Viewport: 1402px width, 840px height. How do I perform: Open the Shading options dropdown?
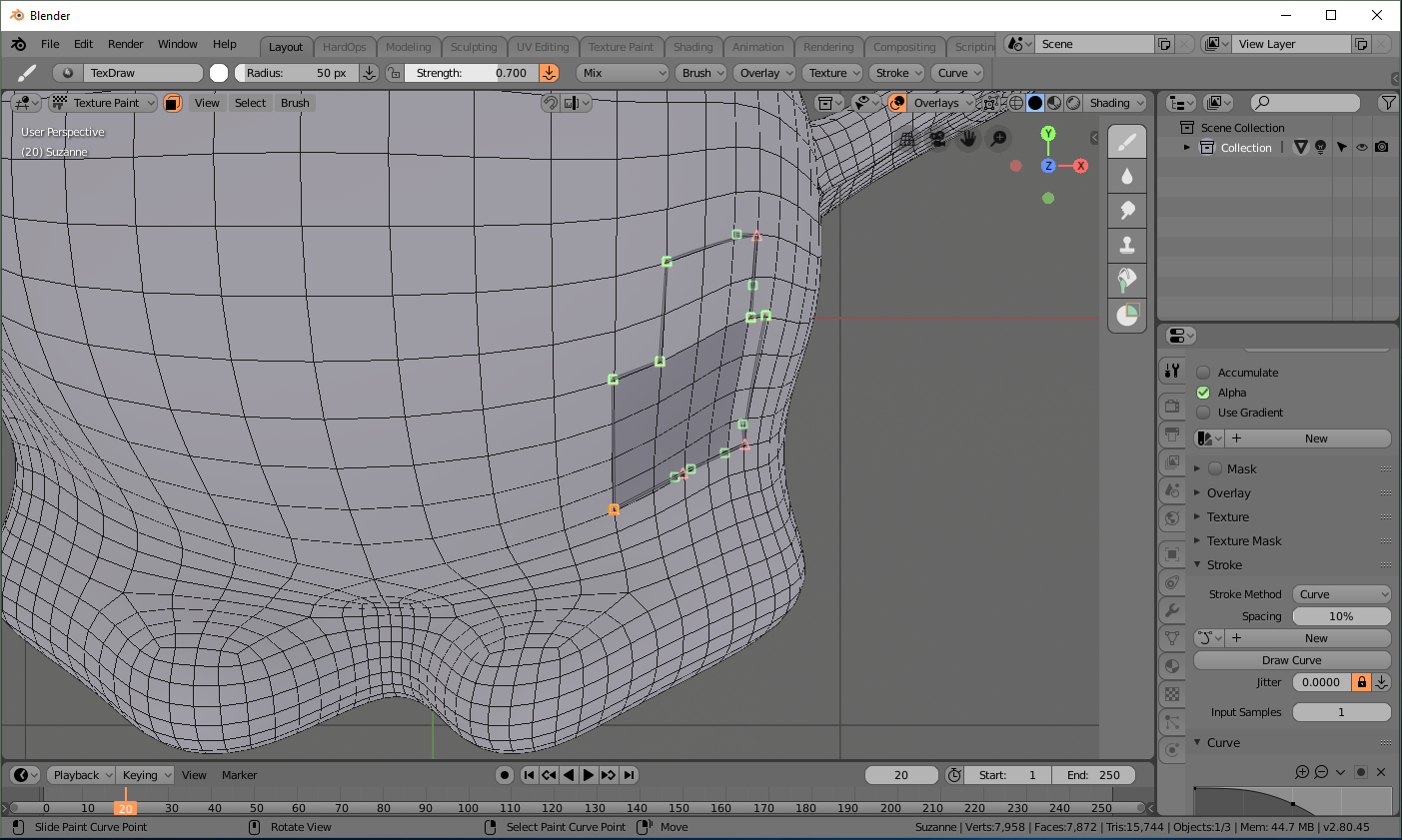1115,103
